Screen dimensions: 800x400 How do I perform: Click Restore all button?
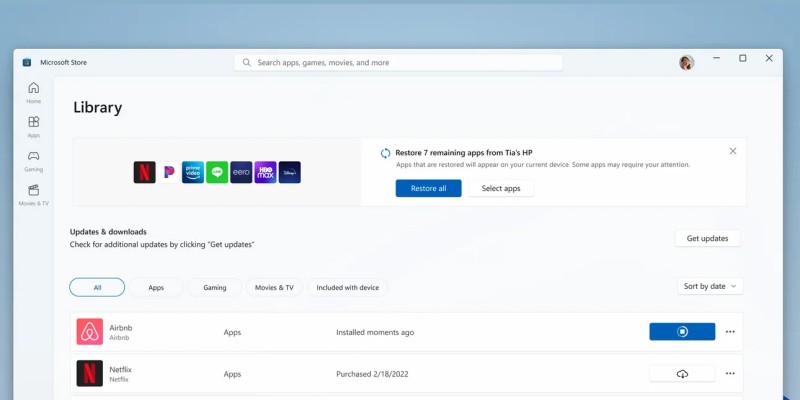pos(429,188)
